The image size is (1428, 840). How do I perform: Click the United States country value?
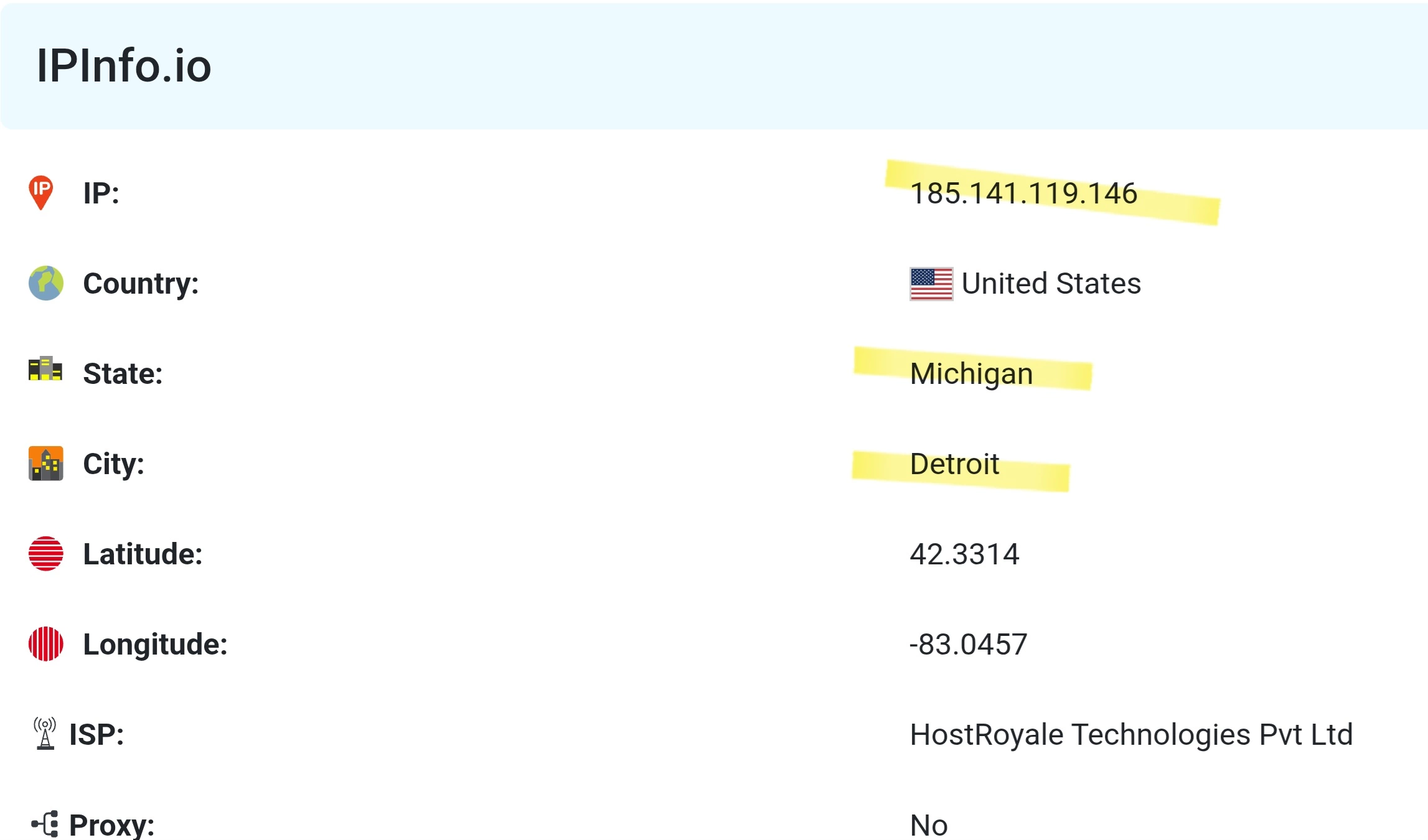(1051, 284)
